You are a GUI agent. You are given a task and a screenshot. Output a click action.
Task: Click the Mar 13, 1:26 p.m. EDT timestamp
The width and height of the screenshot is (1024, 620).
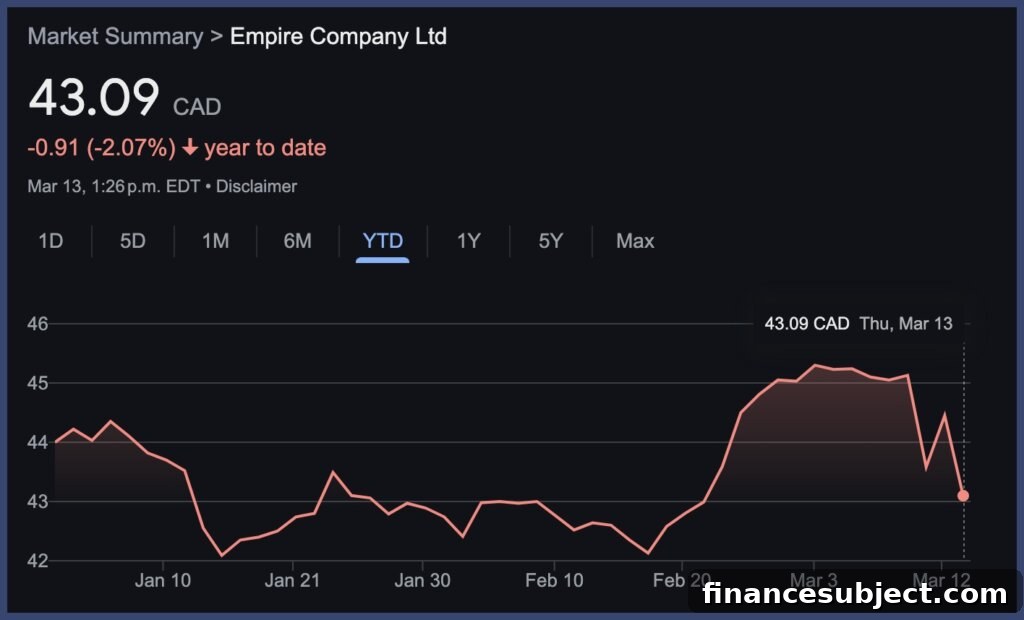click(x=114, y=186)
